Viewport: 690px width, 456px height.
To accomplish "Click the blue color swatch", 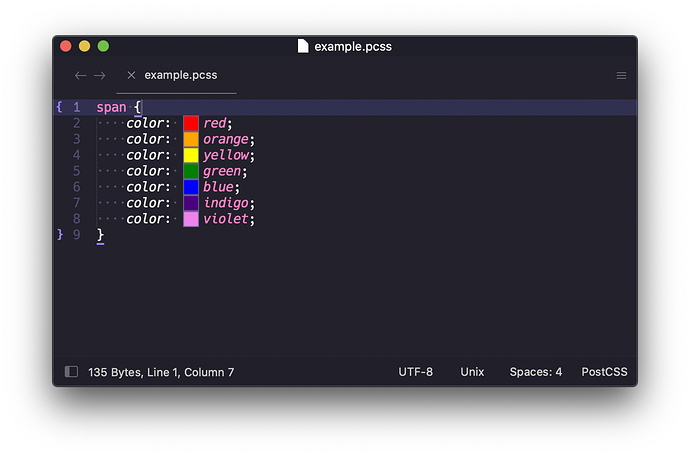I will 191,187.
